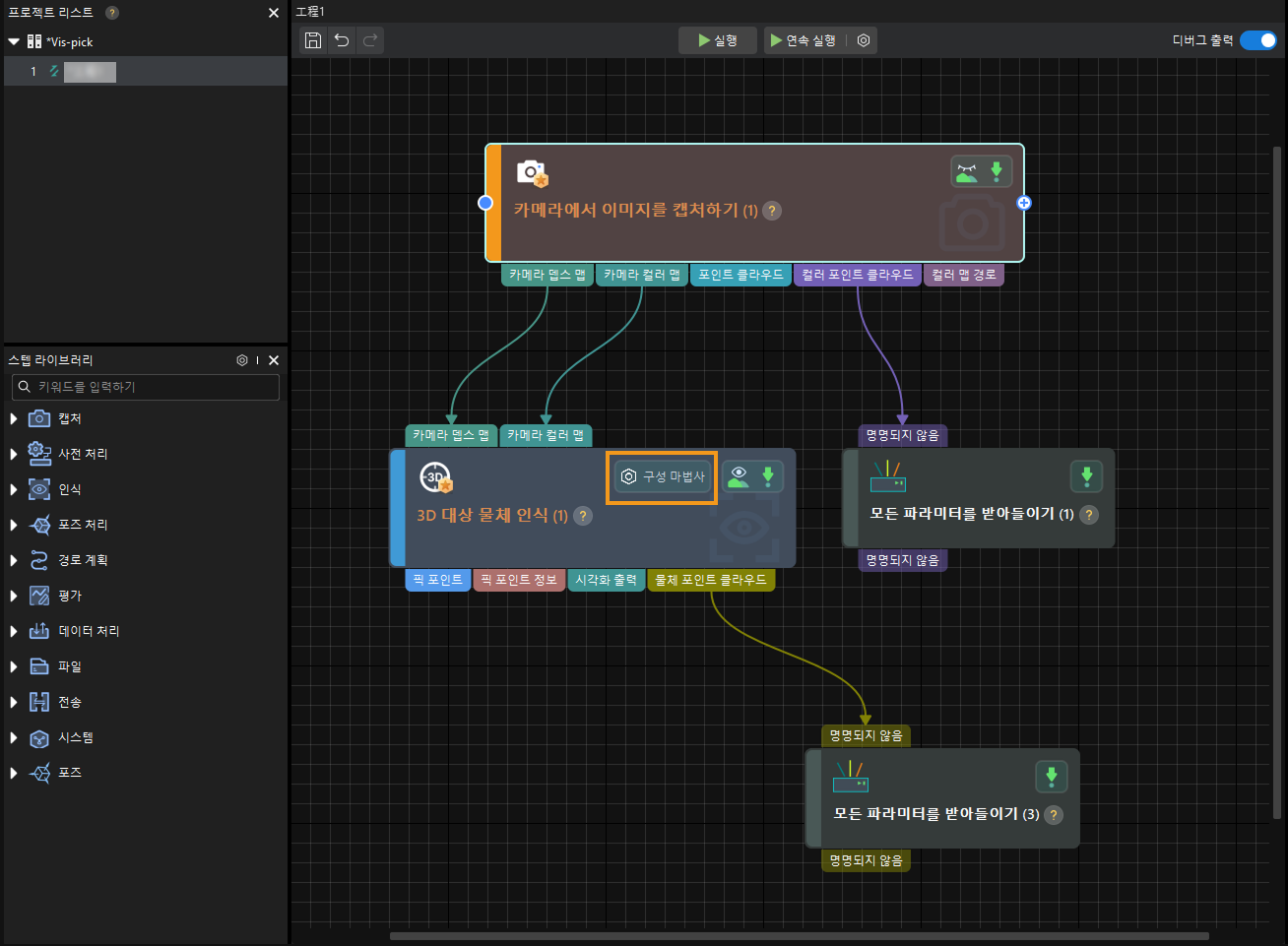Click the 인식 eye icon in library
This screenshot has height=946, width=1288.
[x=39, y=489]
